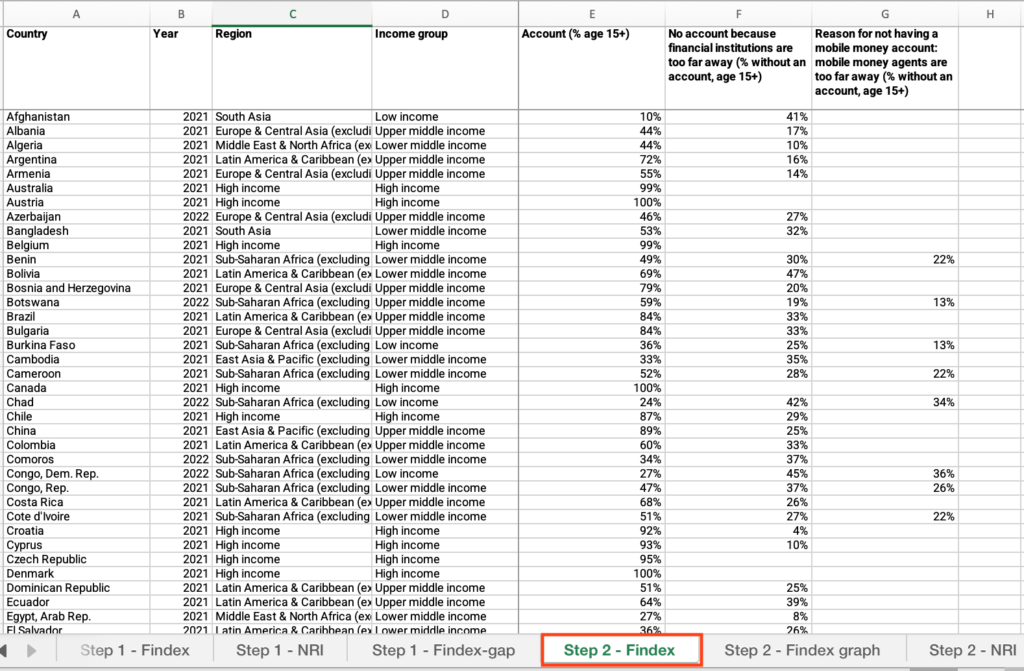Image resolution: width=1024 pixels, height=671 pixels.
Task: Select the "Middle East & North Africa" region cell for Algeria
Action: point(292,146)
